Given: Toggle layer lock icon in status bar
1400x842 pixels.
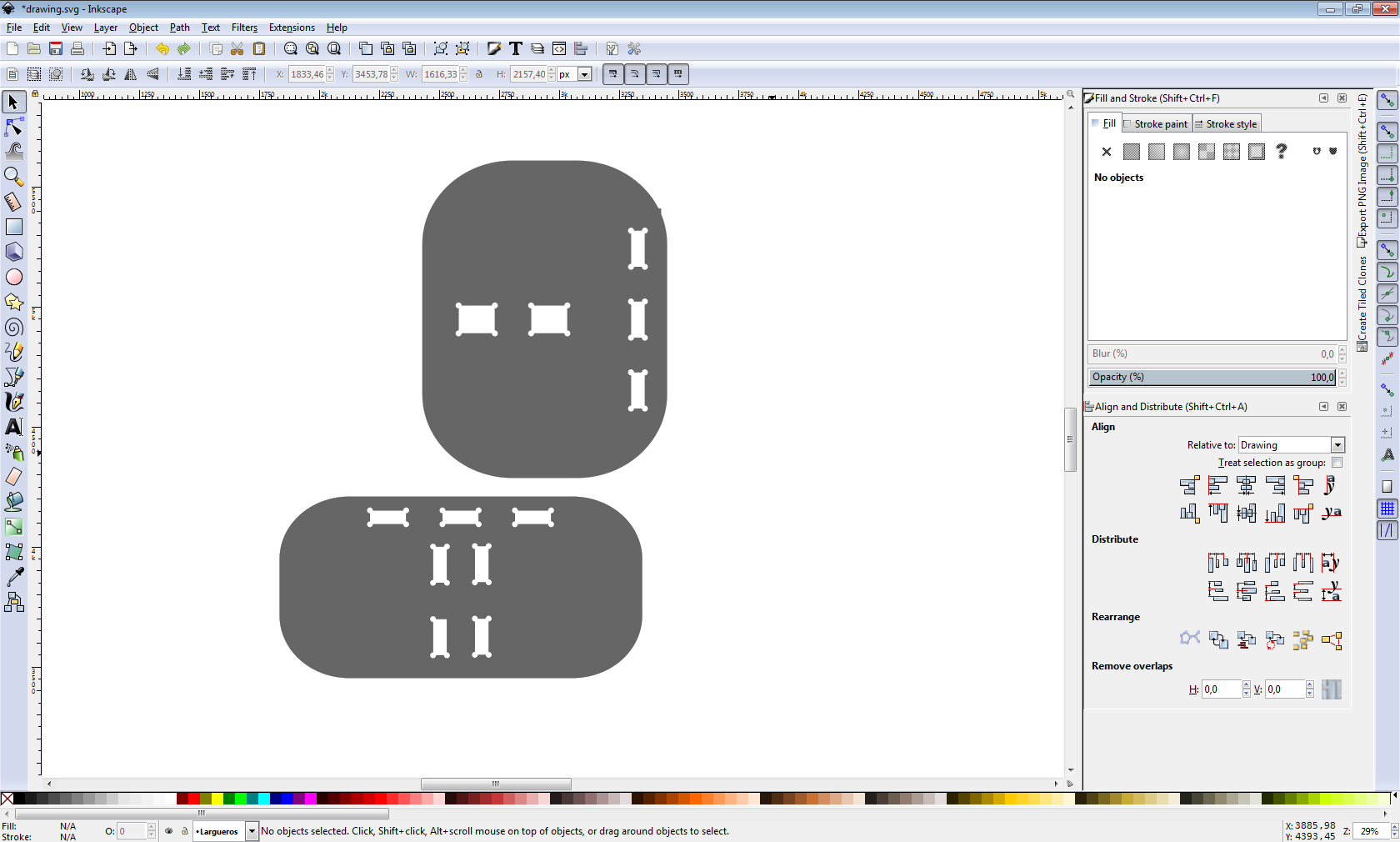Looking at the screenshot, I should point(185,831).
